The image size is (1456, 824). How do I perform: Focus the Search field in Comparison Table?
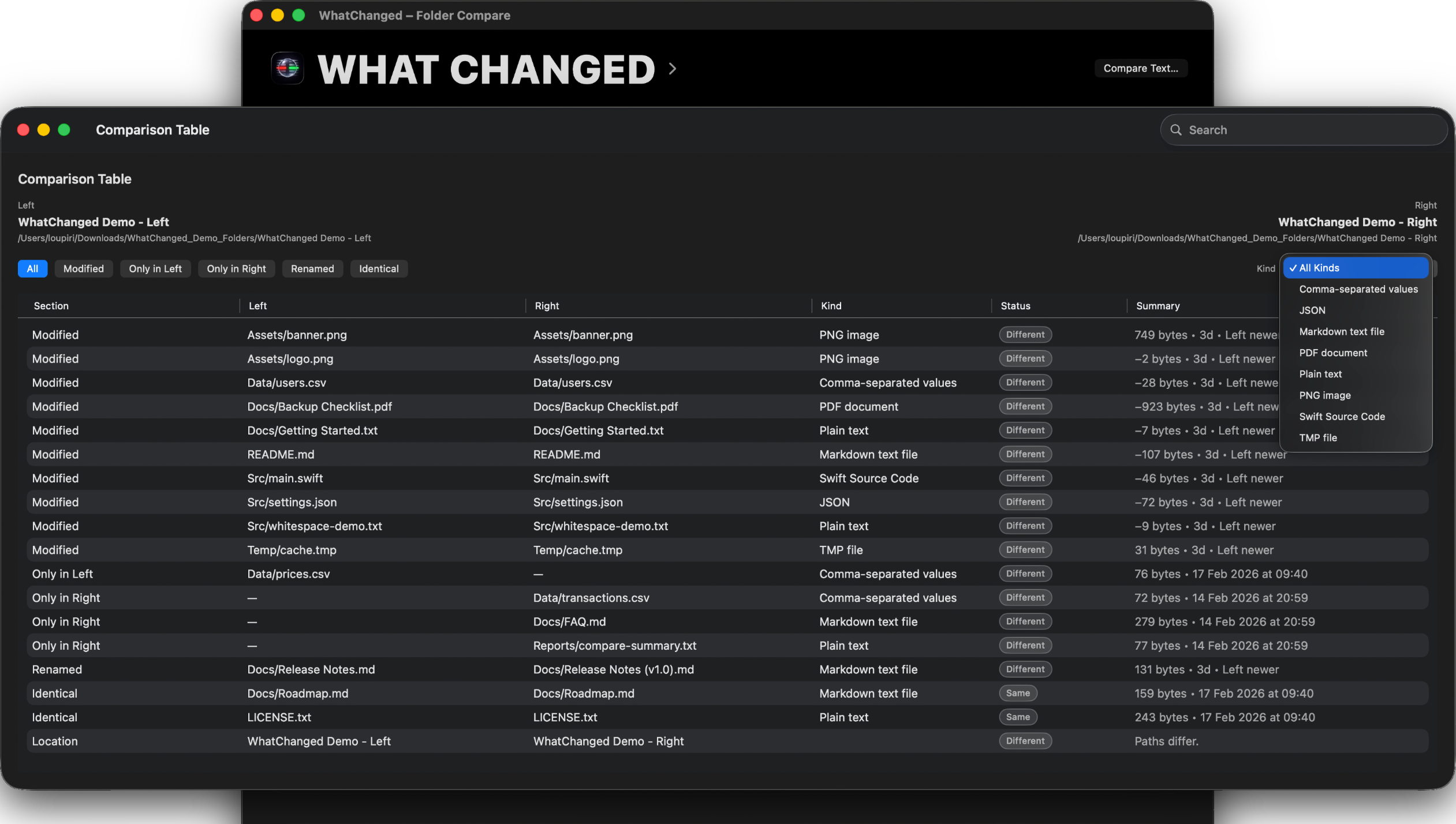coord(1304,130)
